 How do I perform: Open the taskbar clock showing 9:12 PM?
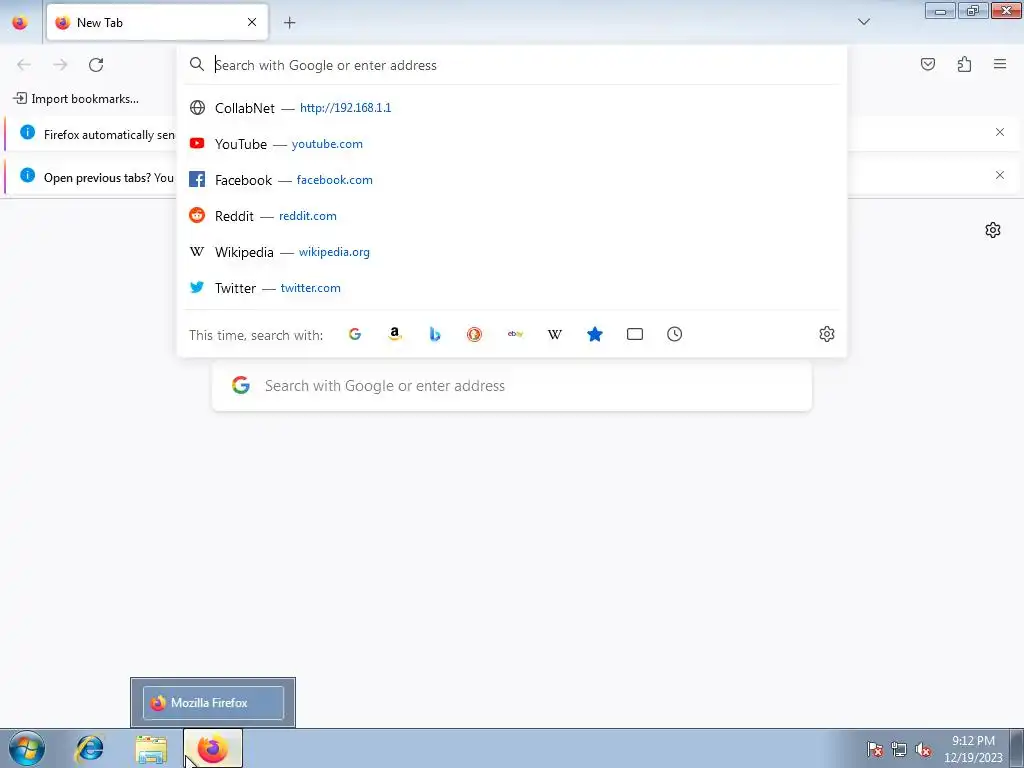point(973,749)
